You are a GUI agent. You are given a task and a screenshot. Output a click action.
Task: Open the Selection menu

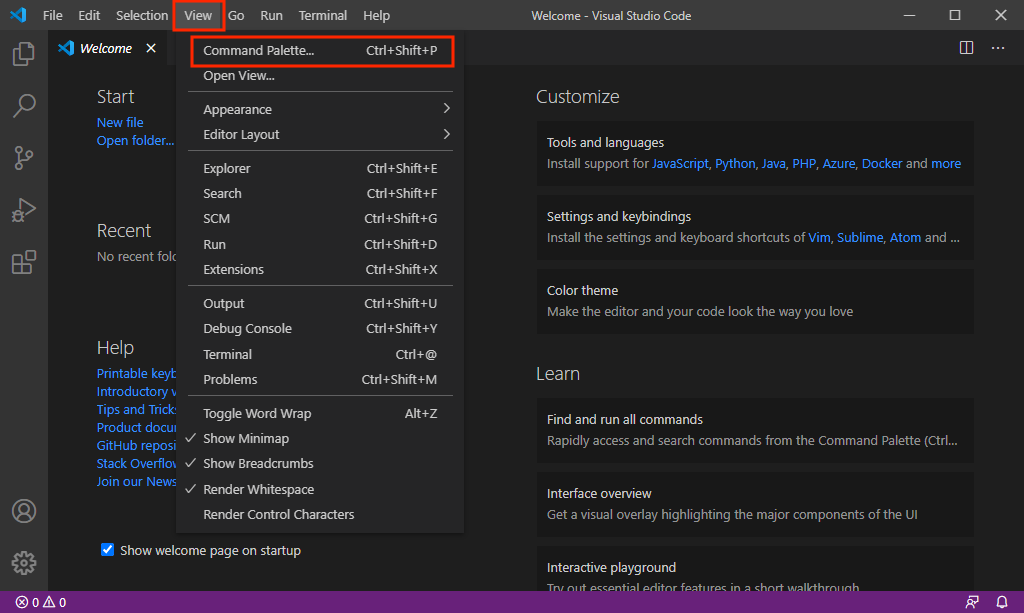[x=142, y=15]
